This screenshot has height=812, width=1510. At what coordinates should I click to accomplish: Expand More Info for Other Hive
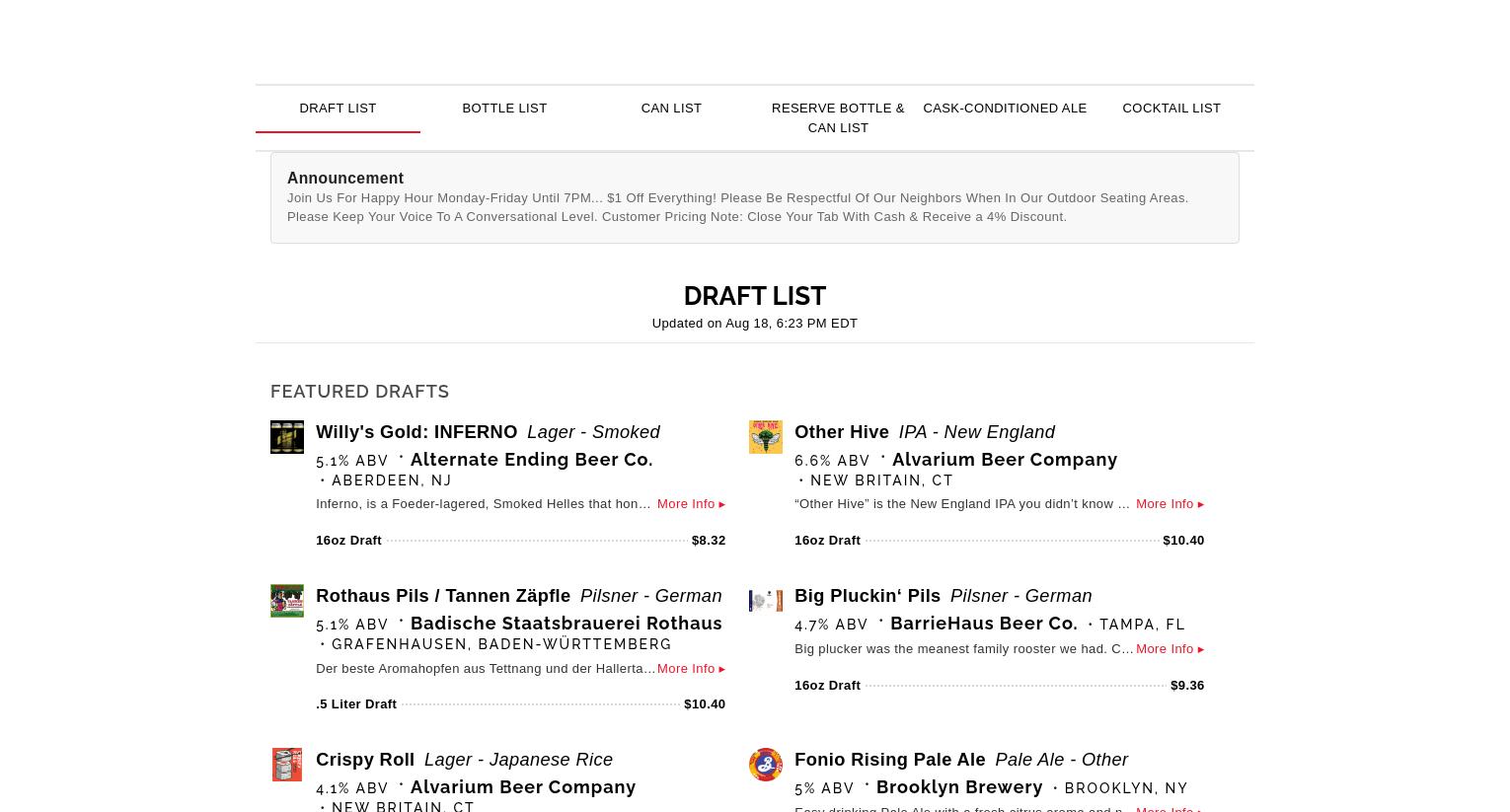pyautogui.click(x=1170, y=504)
